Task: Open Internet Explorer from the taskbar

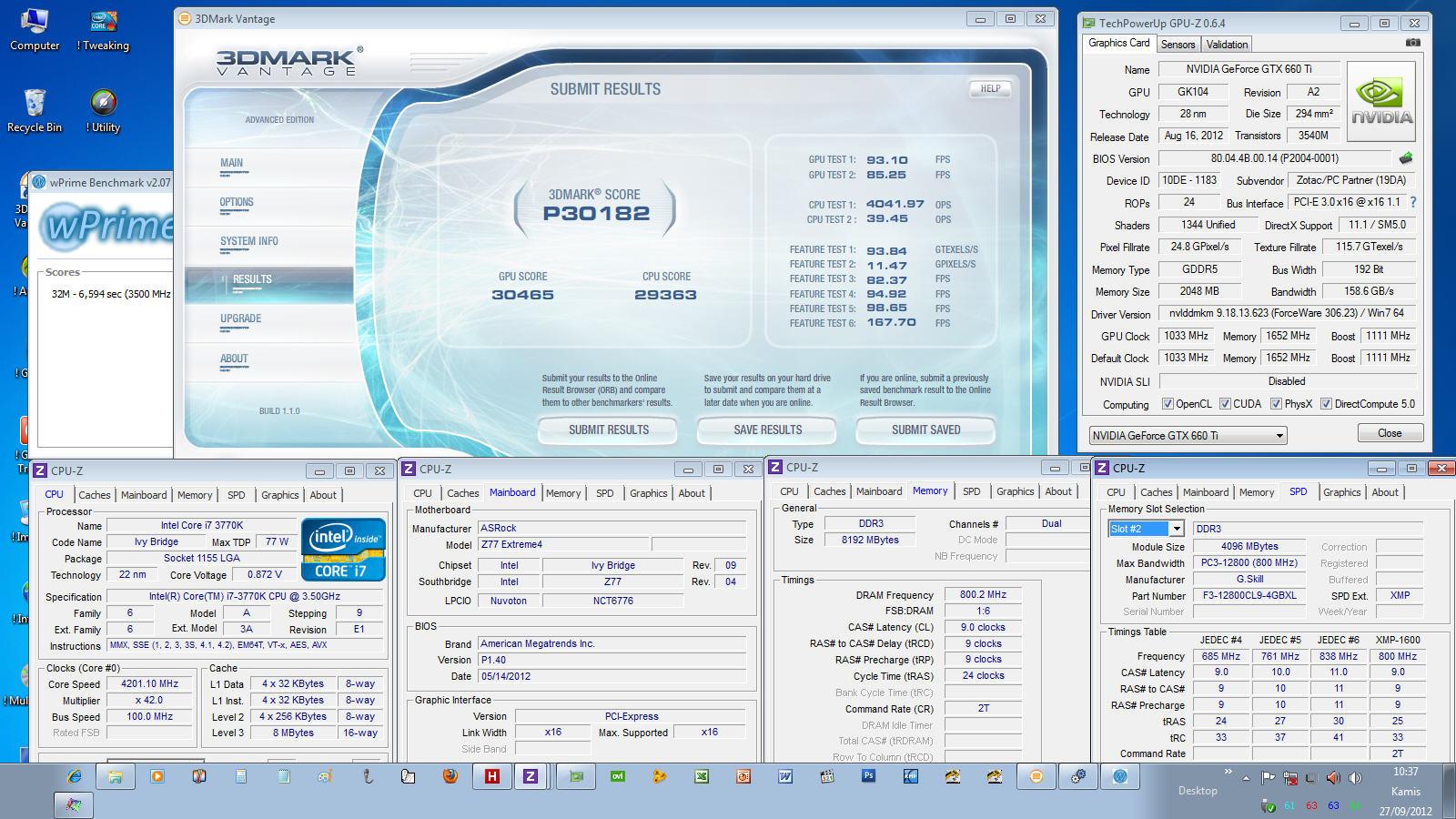Action: click(74, 776)
